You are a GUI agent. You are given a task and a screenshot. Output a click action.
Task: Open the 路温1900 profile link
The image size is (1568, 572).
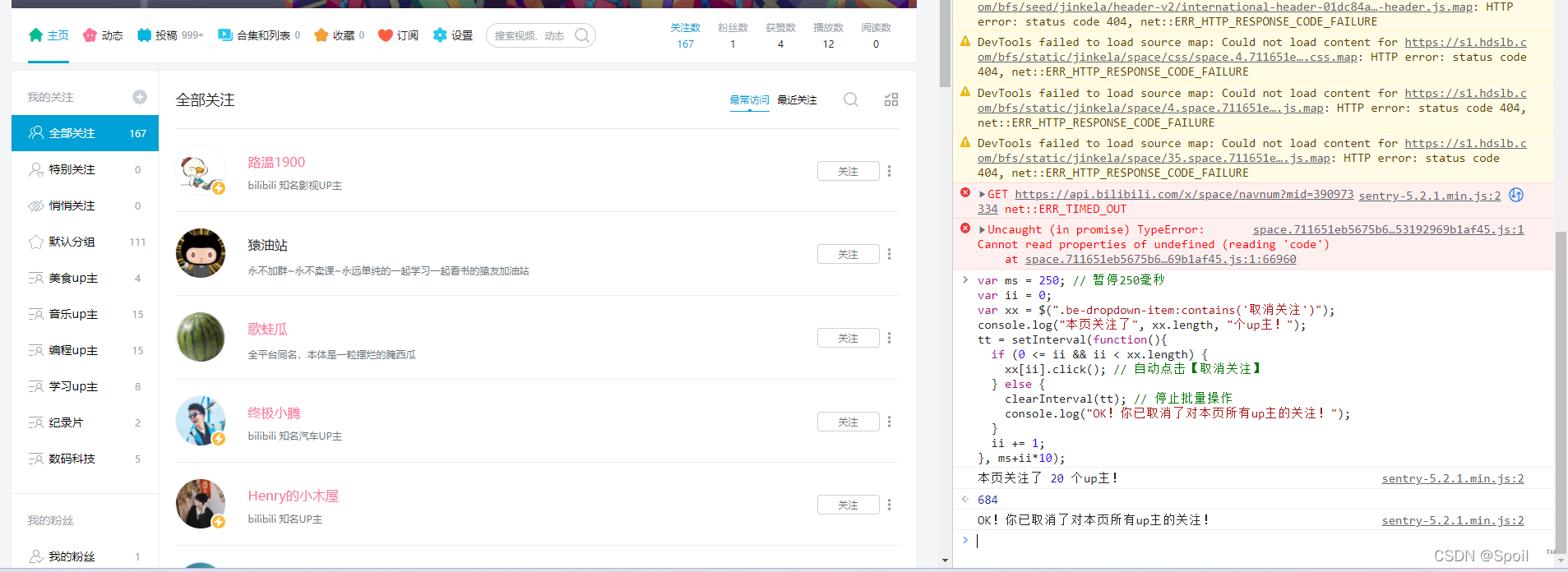[x=276, y=163]
